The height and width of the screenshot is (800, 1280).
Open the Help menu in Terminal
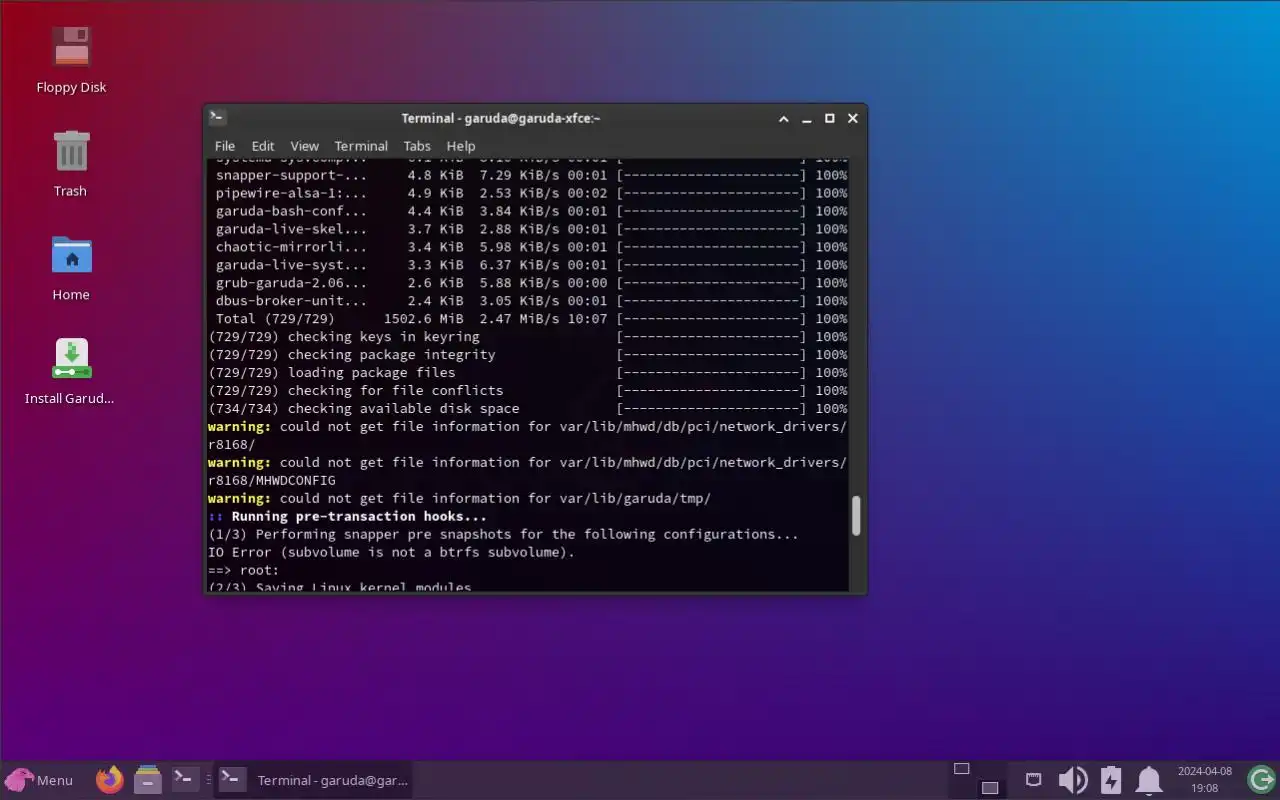pyautogui.click(x=461, y=146)
